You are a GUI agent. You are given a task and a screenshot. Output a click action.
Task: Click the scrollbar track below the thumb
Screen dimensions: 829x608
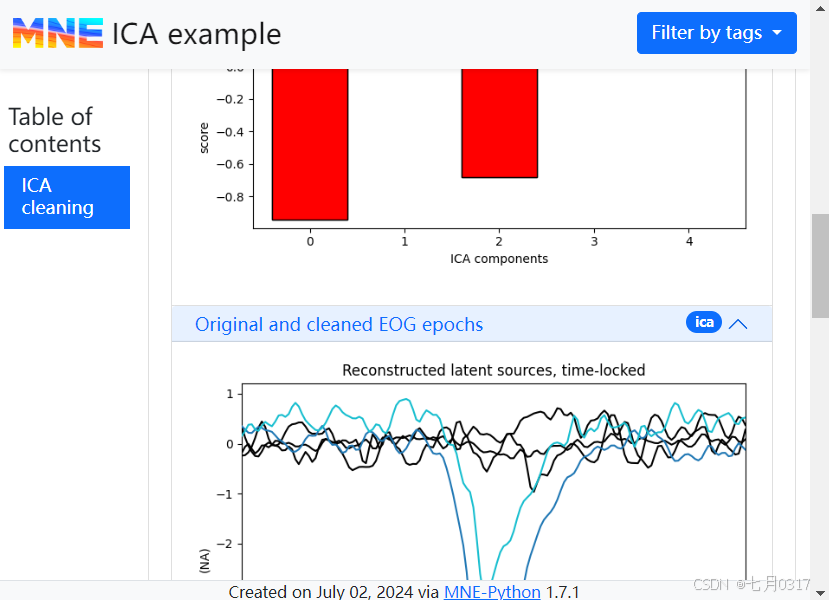pos(819,450)
